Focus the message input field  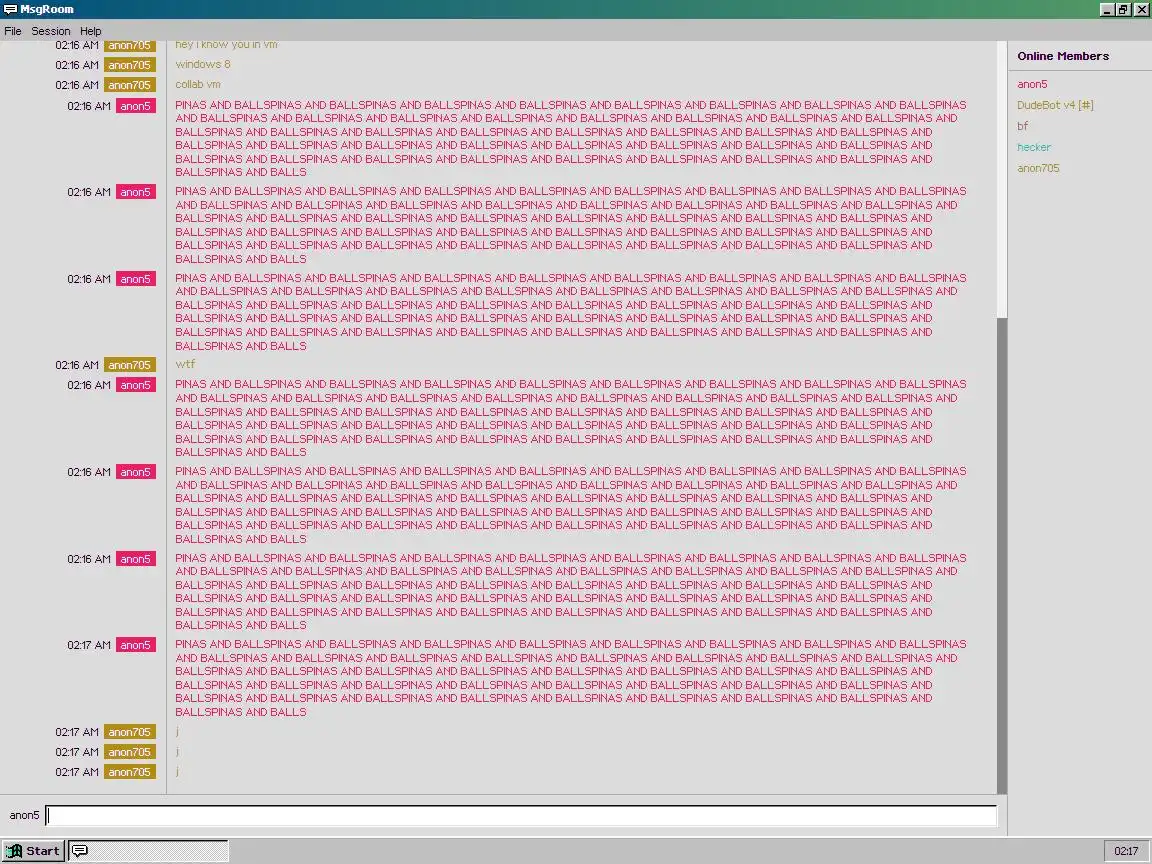point(521,816)
